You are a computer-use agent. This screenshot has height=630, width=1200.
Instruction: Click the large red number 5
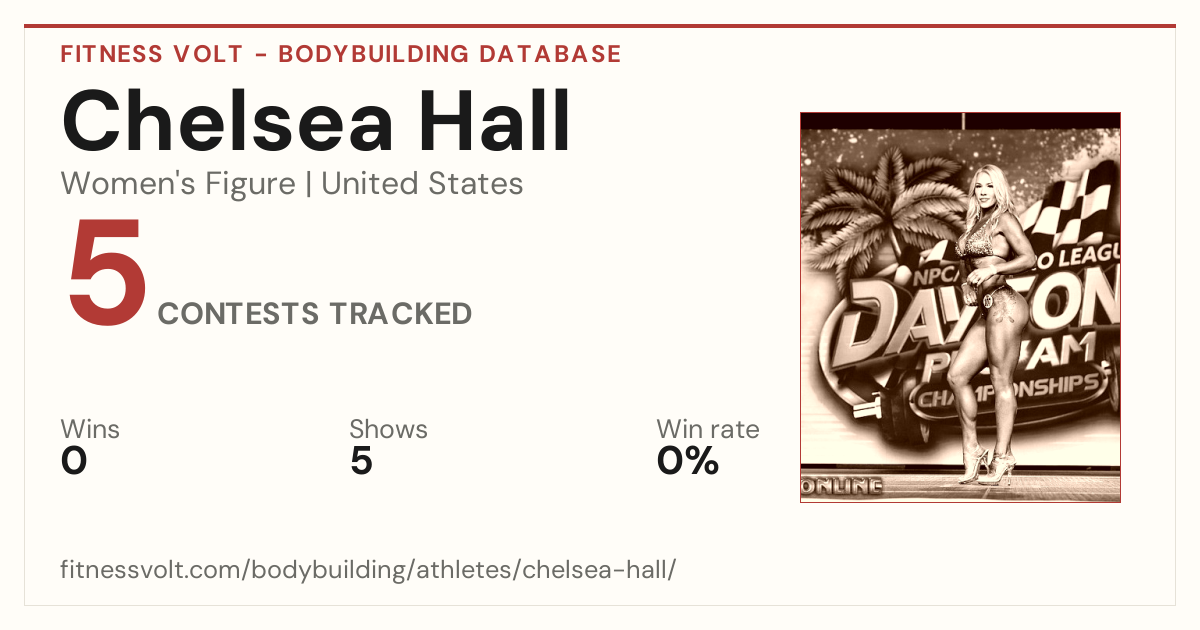[x=106, y=271]
